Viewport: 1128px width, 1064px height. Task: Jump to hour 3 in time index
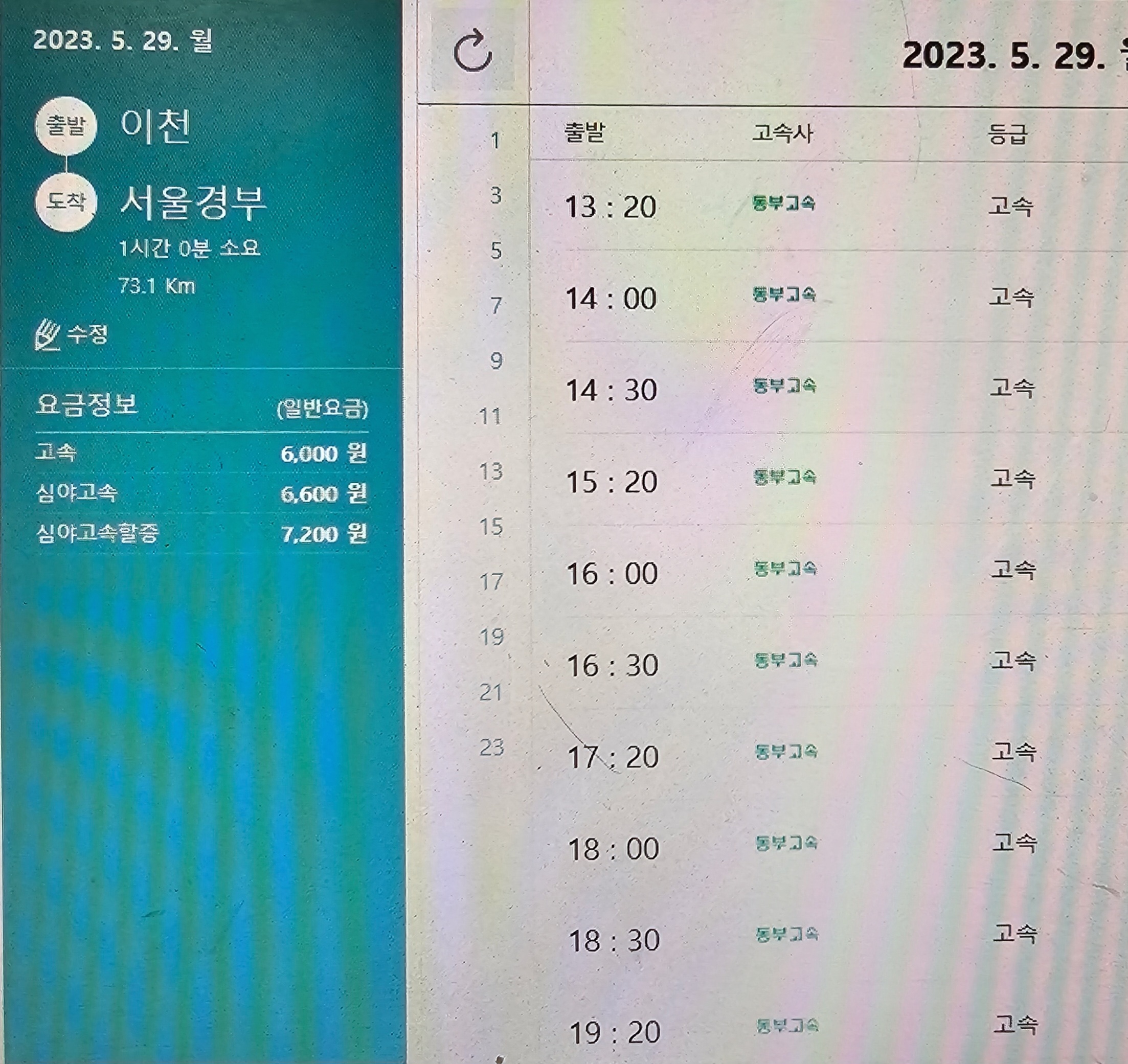(x=496, y=195)
